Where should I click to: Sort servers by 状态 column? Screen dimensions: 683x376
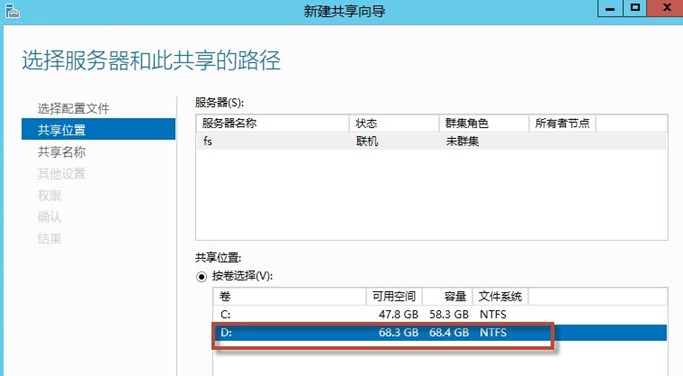pos(394,123)
